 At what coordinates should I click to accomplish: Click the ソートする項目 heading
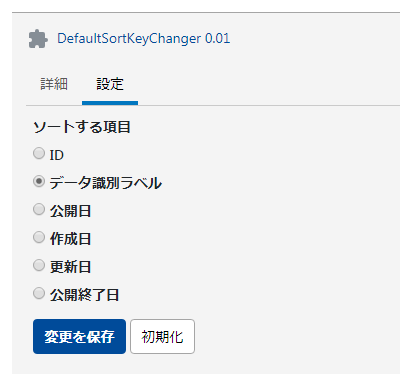(82, 127)
